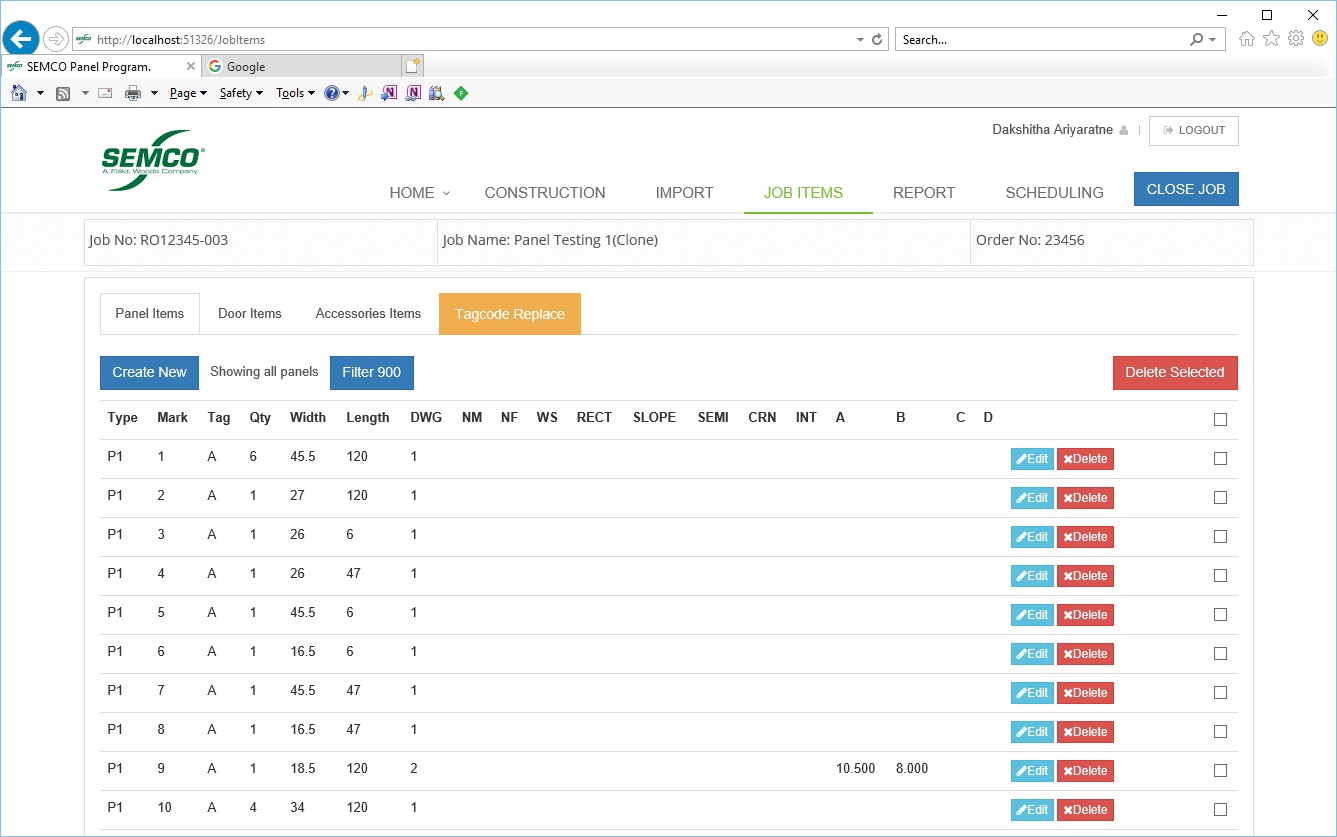Open the browser settings gear icon
Screen dimensions: 1337x837
pyautogui.click(x=1295, y=39)
